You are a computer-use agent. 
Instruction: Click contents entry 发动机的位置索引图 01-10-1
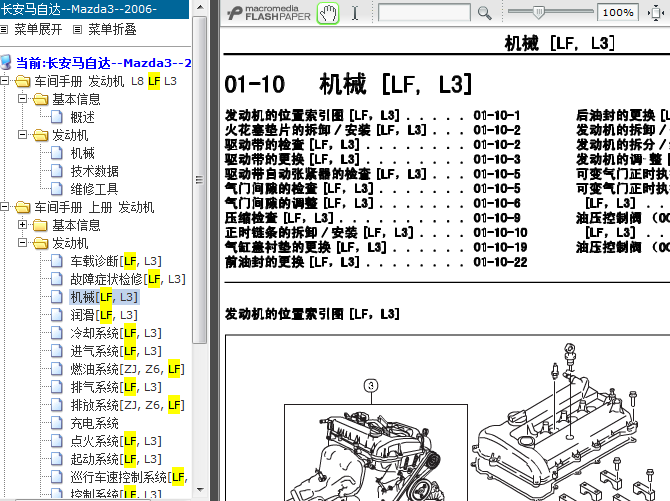coord(372,115)
